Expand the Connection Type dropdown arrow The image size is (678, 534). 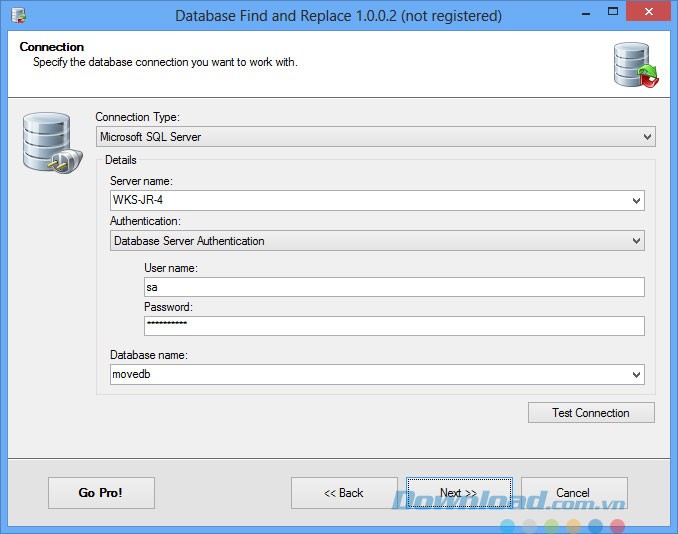647,137
